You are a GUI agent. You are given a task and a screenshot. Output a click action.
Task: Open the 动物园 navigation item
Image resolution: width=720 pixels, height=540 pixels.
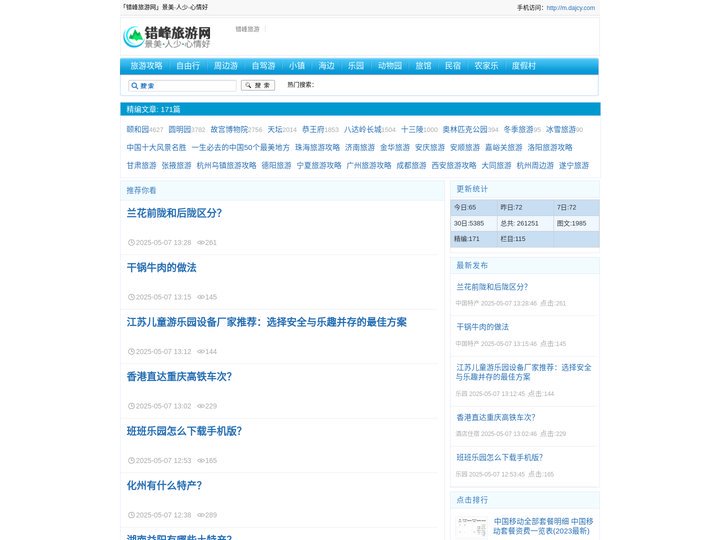point(390,66)
